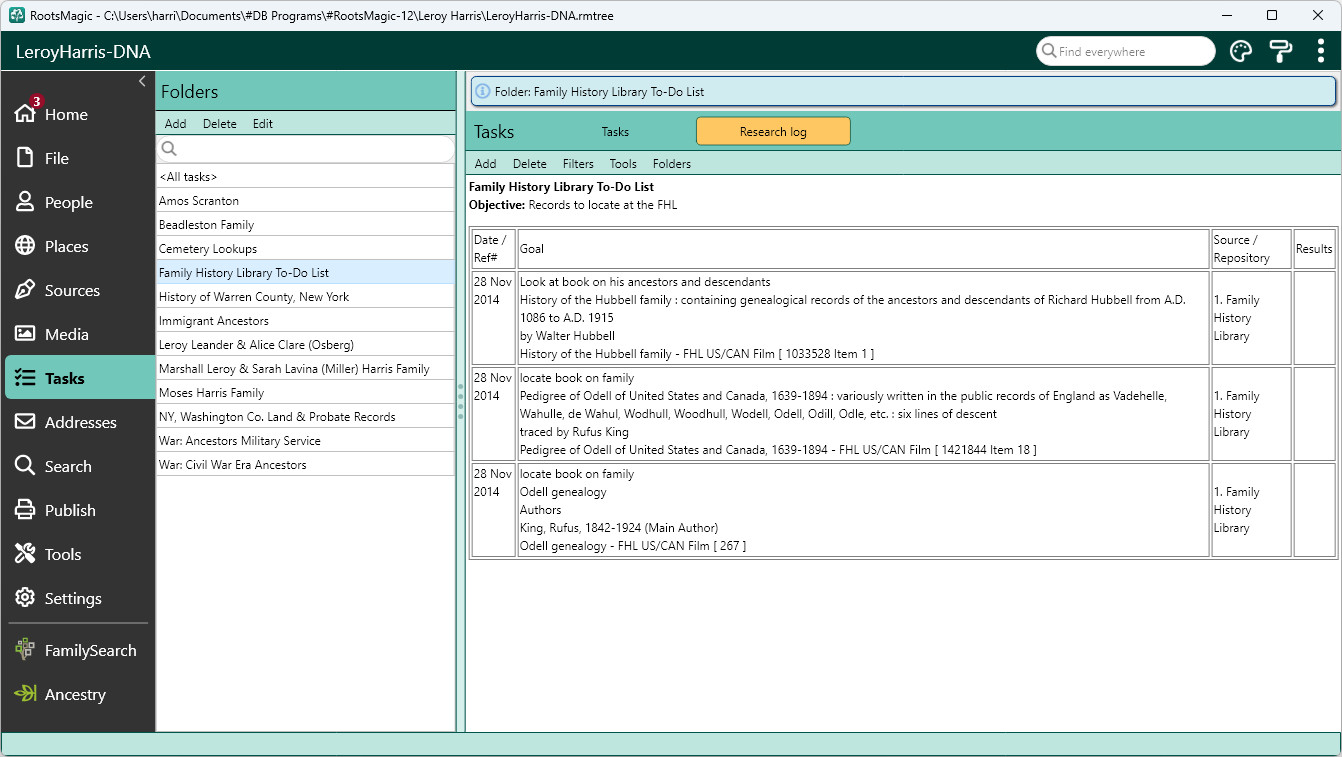The height and width of the screenshot is (757, 1342).
Task: Open the Publish printer icon
Action: (x=25, y=510)
